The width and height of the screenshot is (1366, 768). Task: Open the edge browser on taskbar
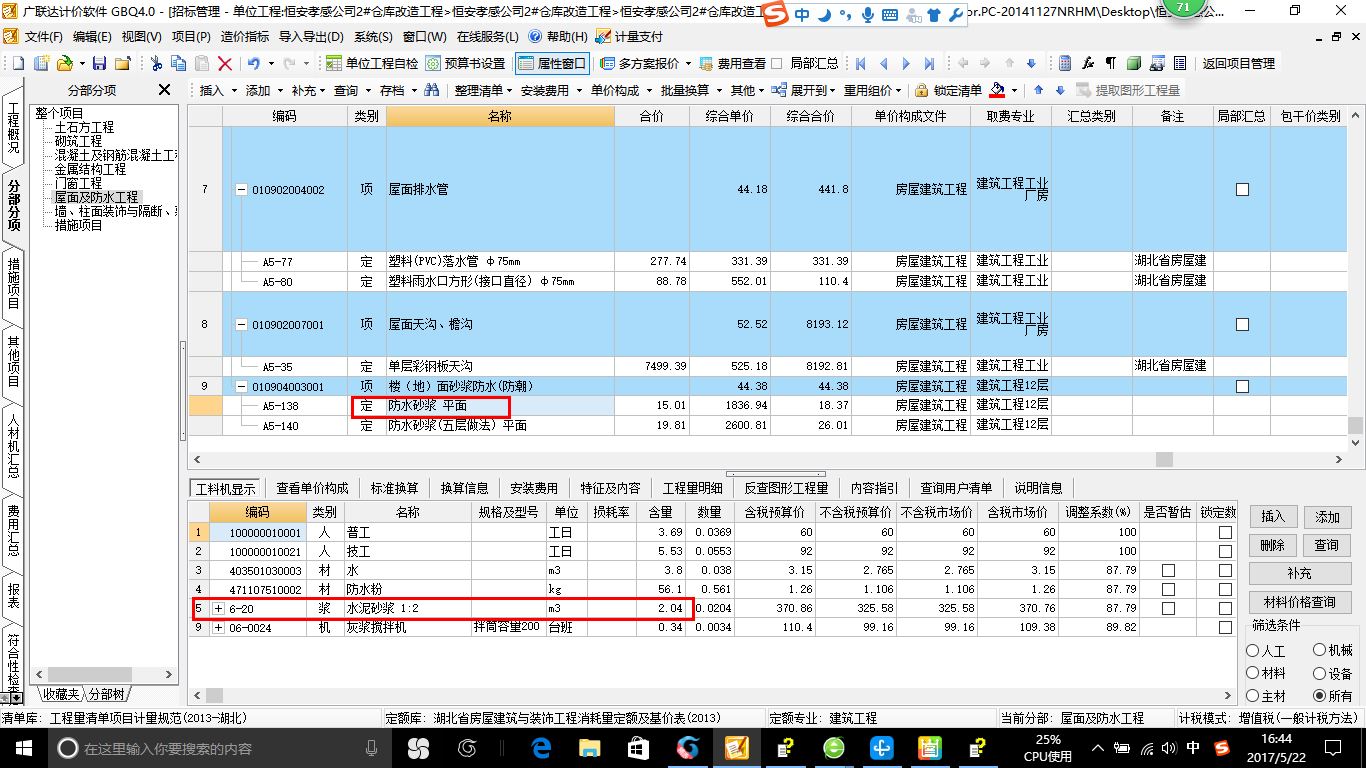click(x=543, y=747)
